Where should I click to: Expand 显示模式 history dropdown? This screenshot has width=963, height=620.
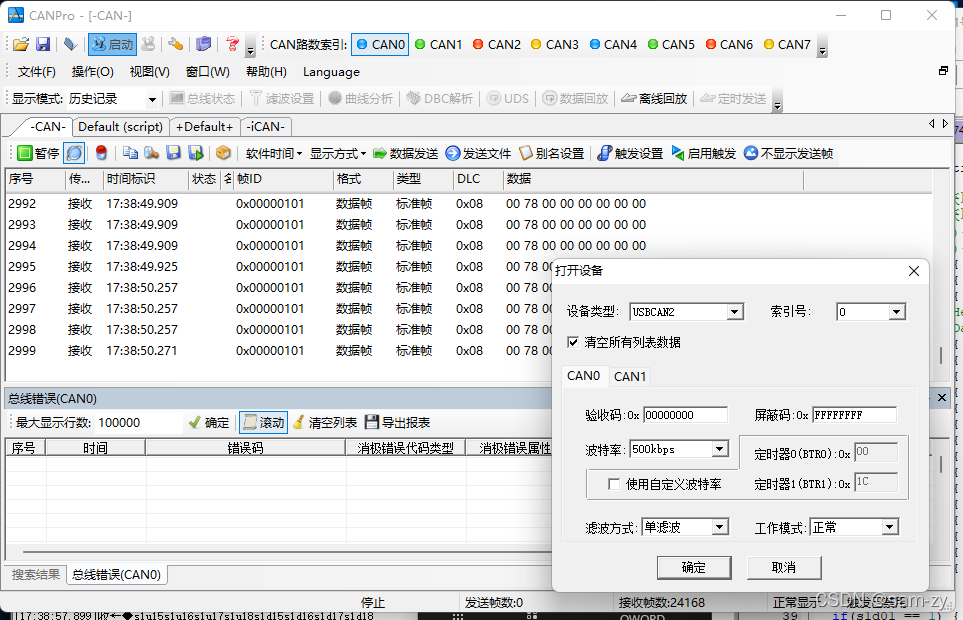(152, 99)
